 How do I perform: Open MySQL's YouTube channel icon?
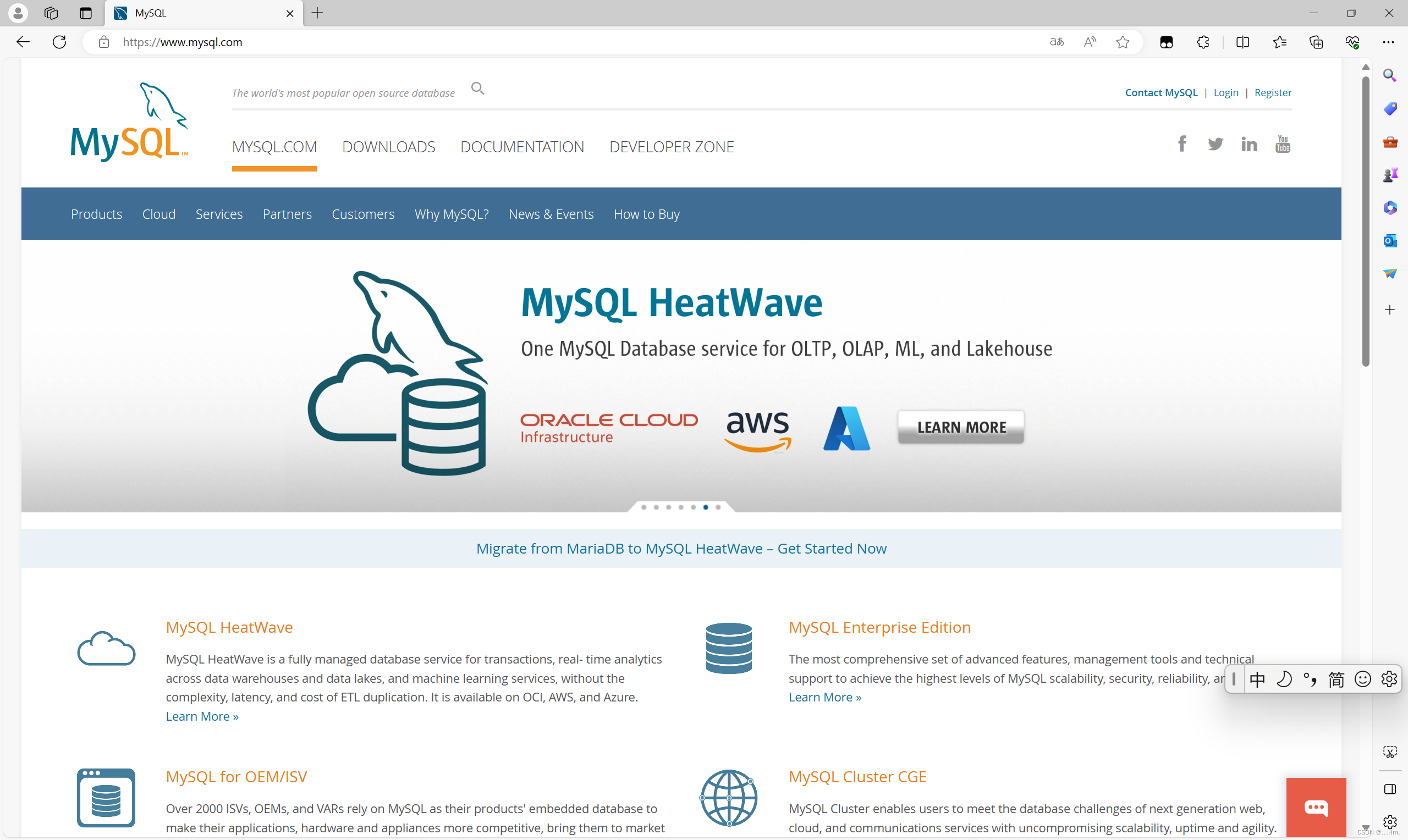1282,144
